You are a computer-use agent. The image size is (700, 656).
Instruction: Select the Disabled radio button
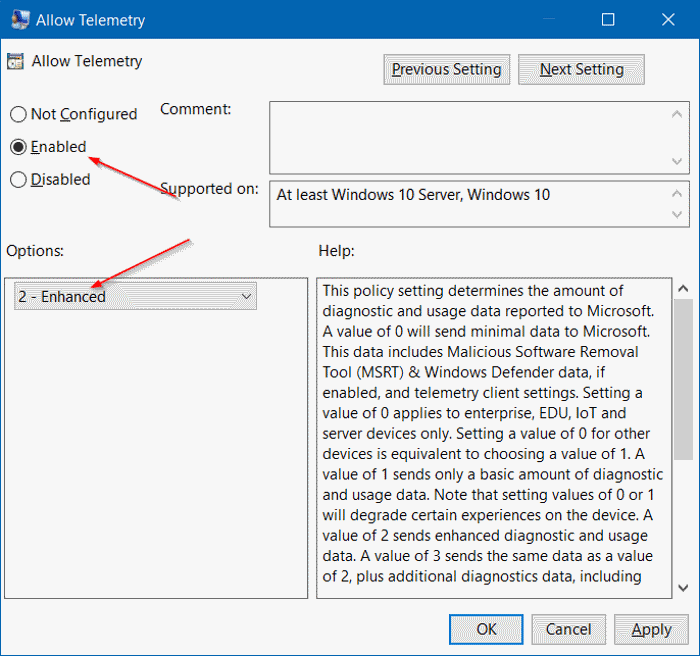coord(18,180)
